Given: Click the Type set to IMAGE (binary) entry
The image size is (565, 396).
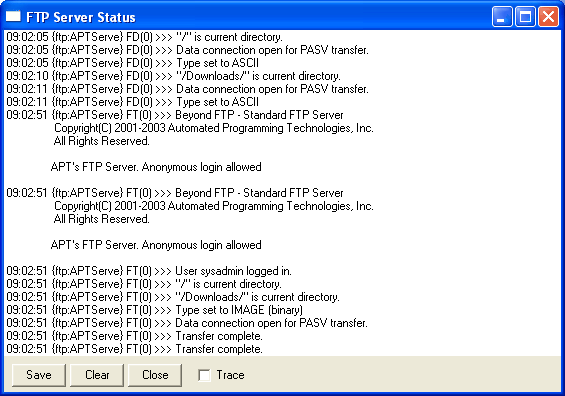Looking at the screenshot, I should 155,310.
